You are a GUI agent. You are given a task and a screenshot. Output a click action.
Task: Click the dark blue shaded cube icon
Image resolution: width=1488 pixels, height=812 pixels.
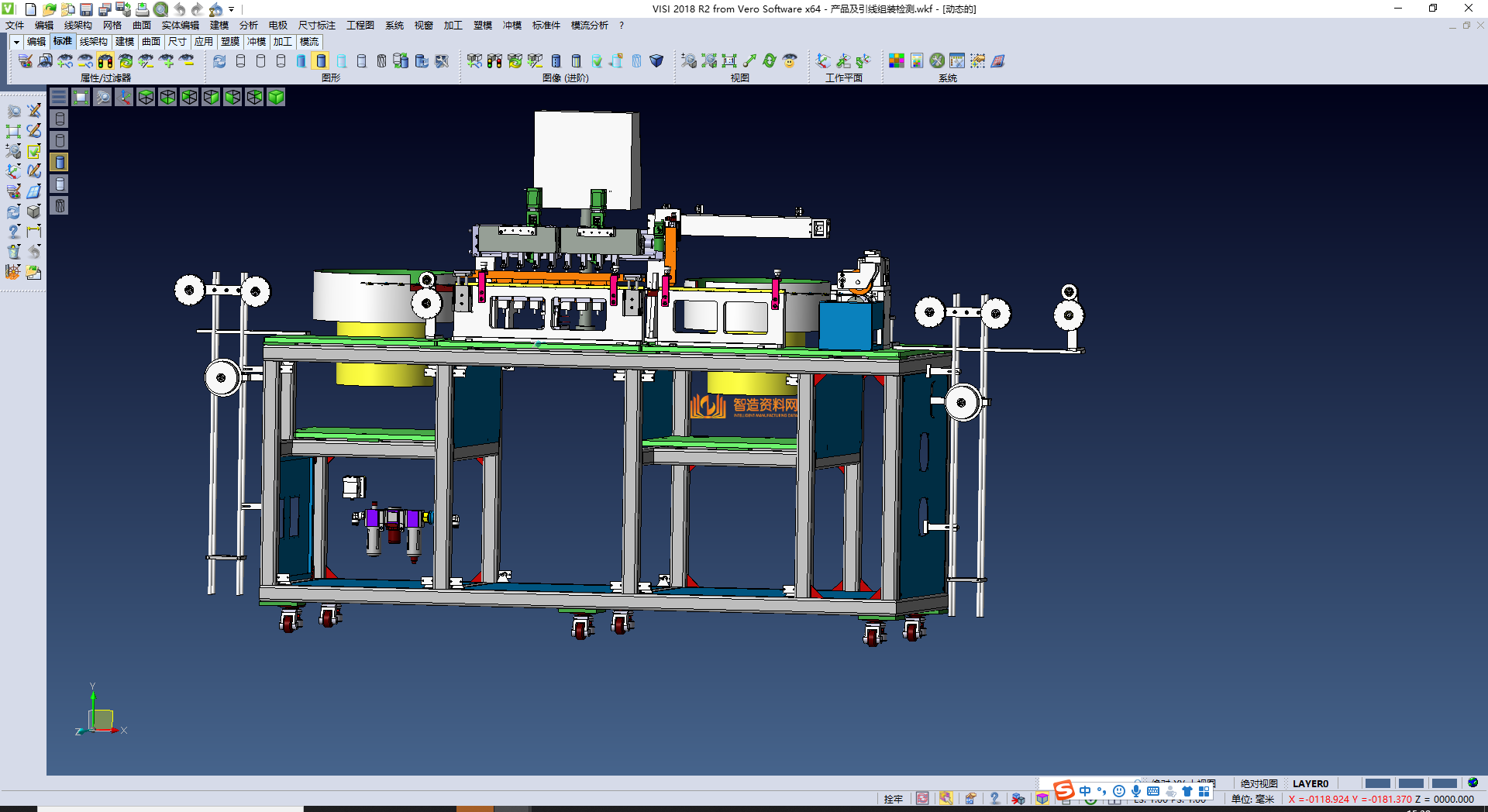click(656, 60)
